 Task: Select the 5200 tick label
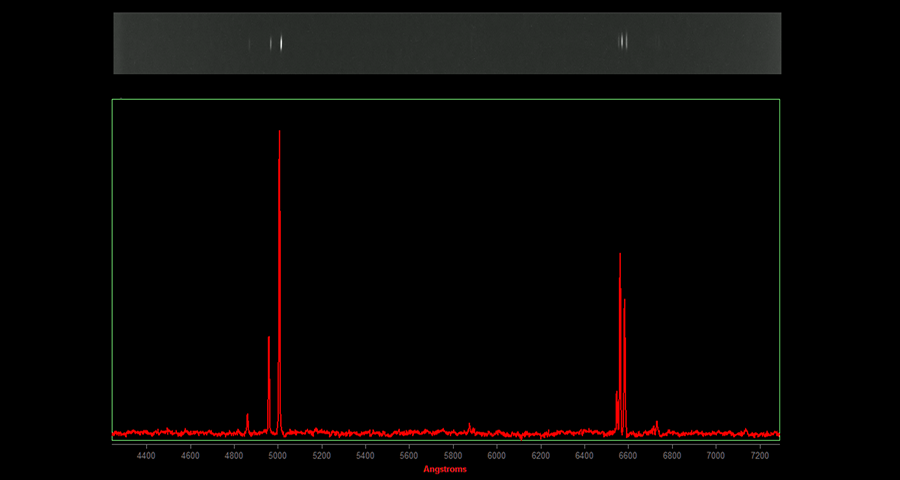(321, 455)
